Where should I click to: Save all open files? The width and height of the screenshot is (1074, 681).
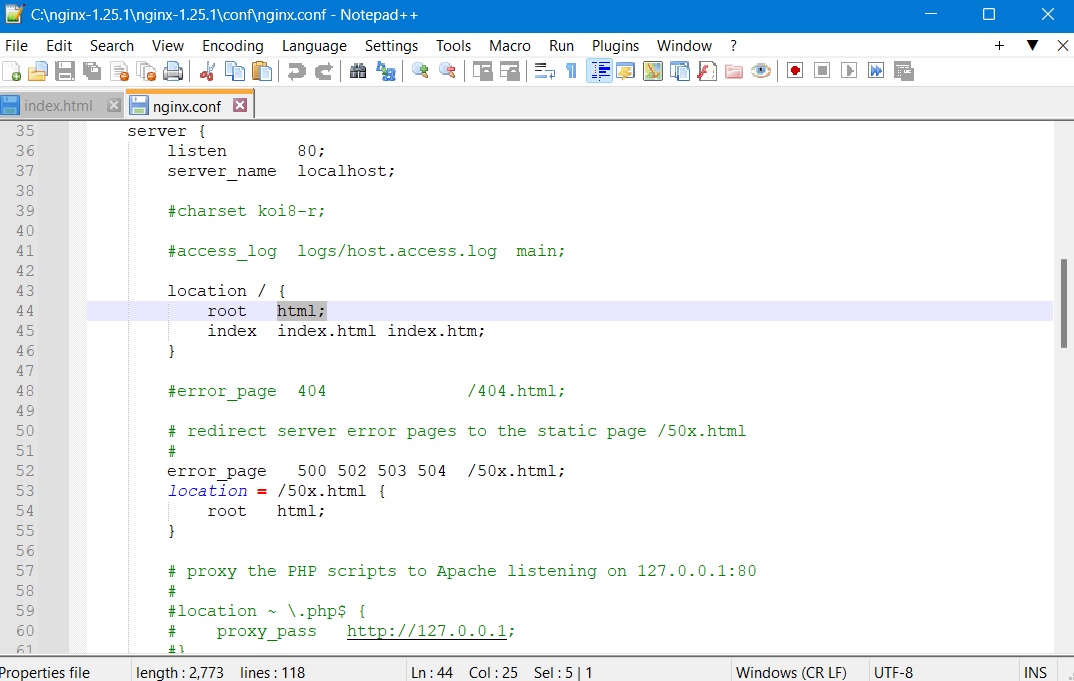(91, 70)
